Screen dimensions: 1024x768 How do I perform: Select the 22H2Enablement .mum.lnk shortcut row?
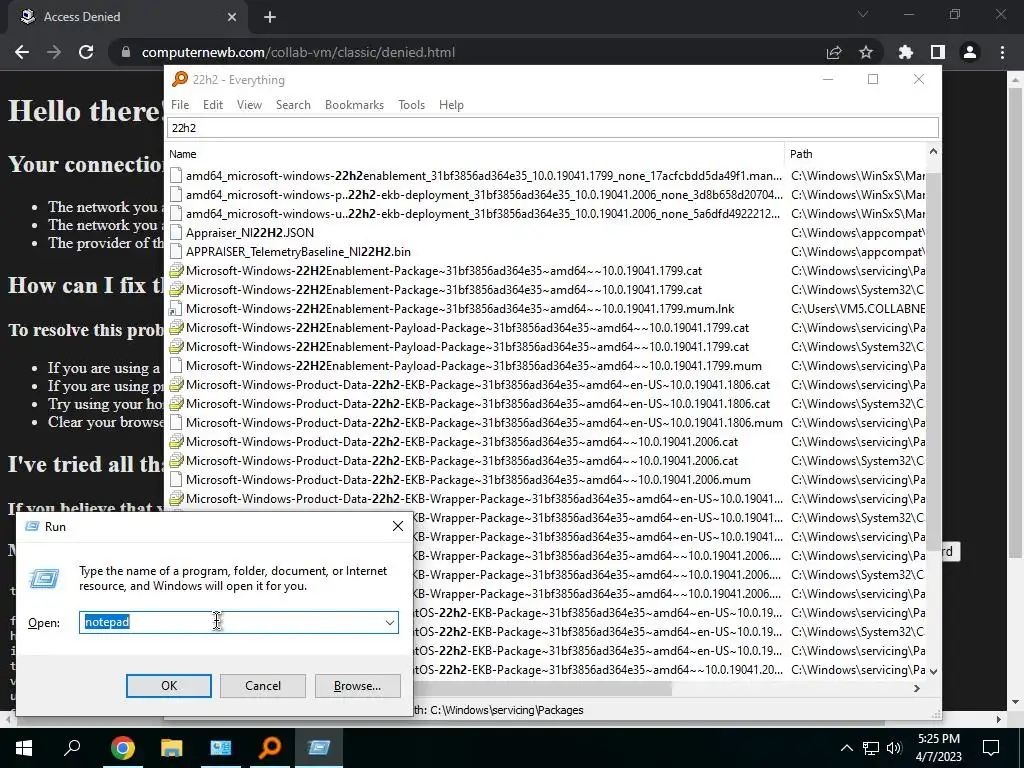[546, 308]
